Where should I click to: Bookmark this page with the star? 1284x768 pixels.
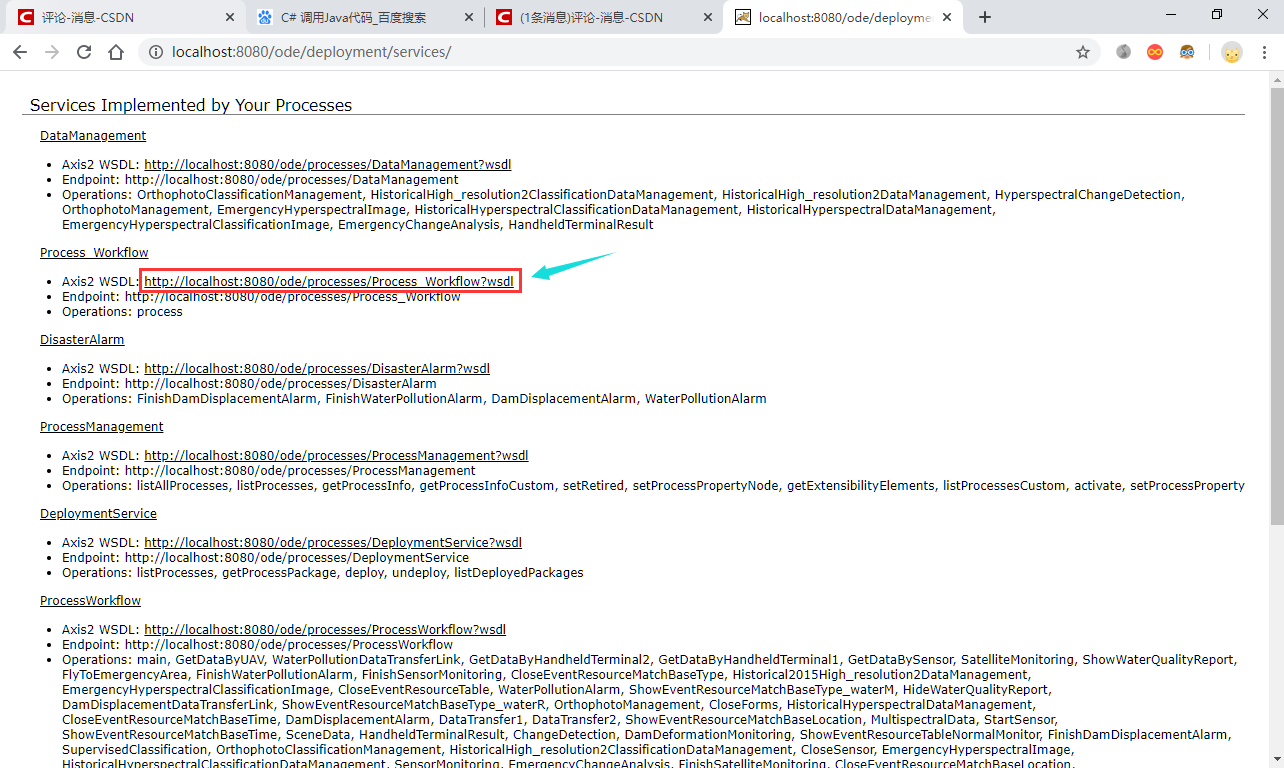[x=1083, y=51]
